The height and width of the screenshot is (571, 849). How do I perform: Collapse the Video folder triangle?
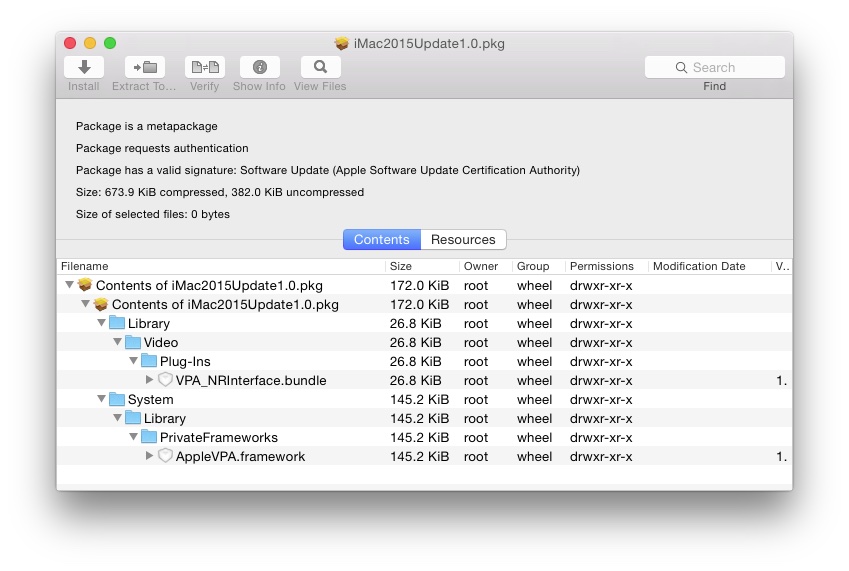(x=117, y=342)
